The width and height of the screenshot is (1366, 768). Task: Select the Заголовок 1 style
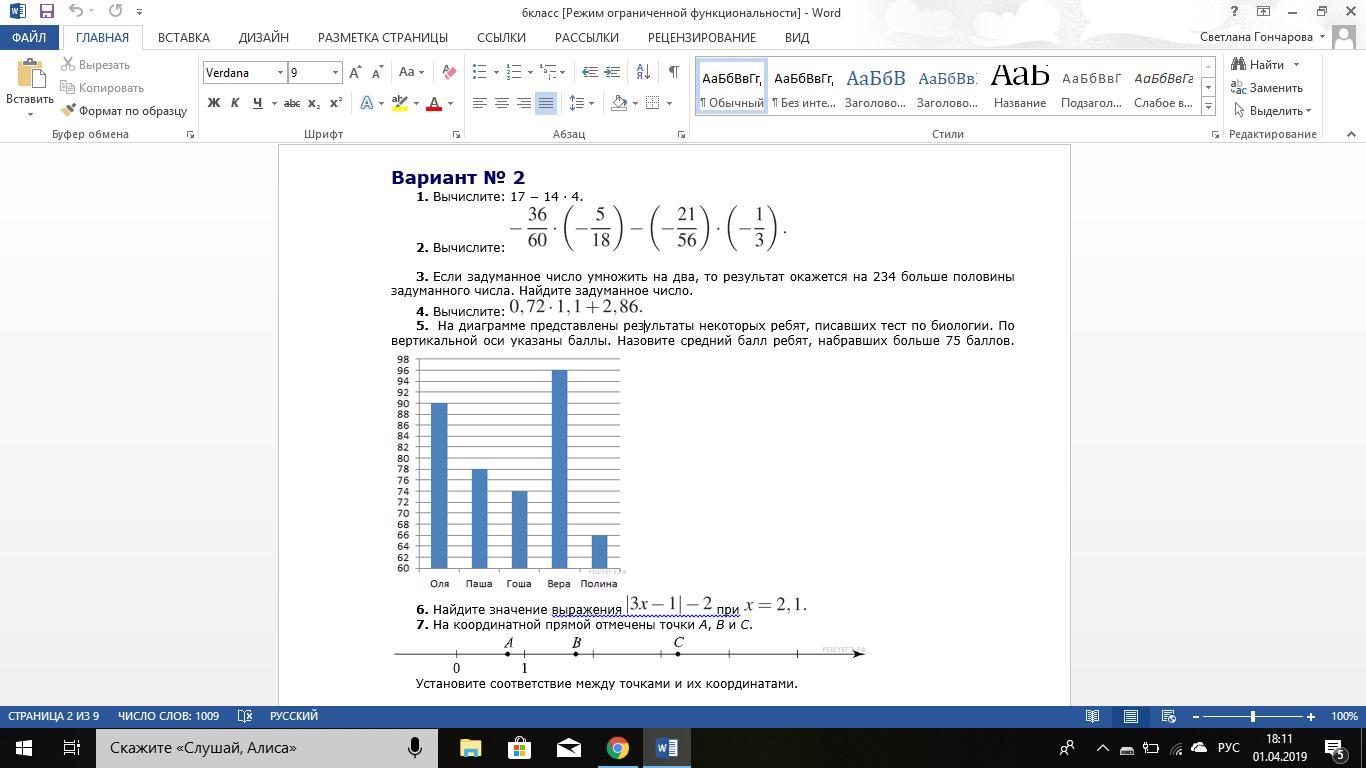coord(875,87)
